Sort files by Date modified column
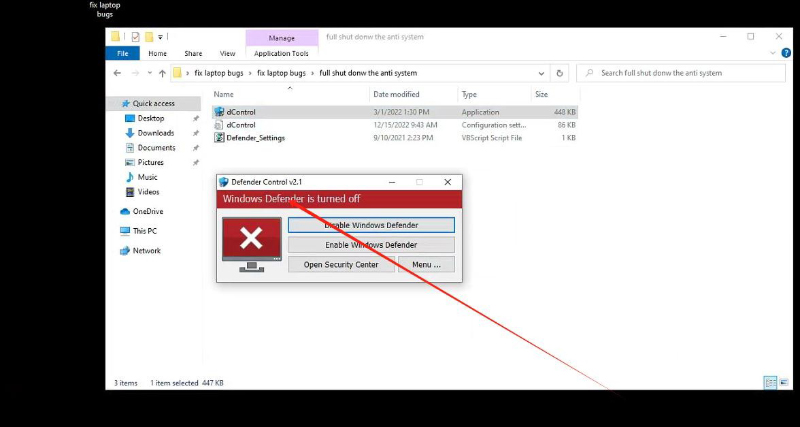The width and height of the screenshot is (800, 427). (395, 94)
